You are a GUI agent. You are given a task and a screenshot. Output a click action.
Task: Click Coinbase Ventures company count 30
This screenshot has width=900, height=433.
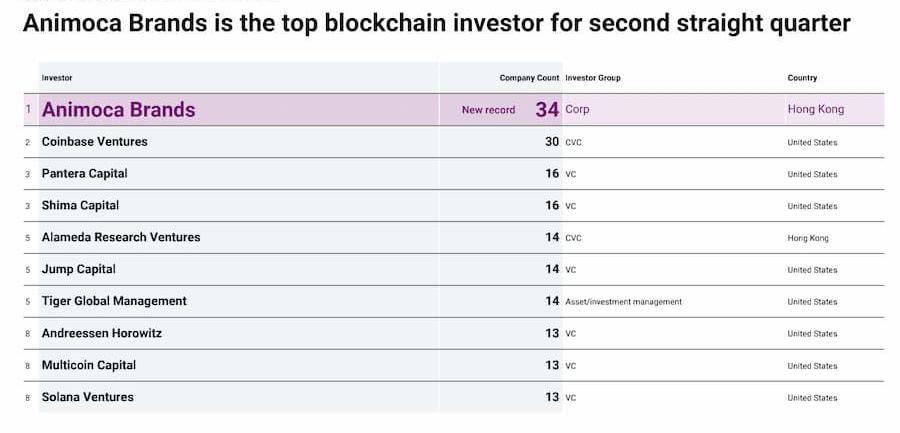click(x=552, y=142)
